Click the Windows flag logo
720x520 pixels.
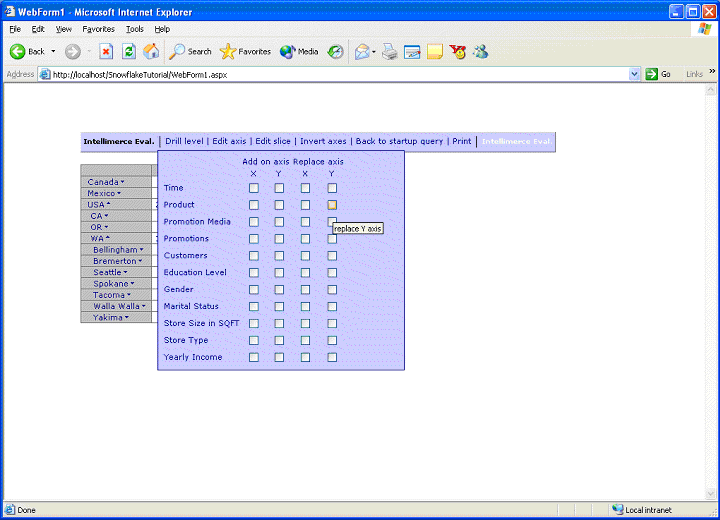tap(704, 28)
